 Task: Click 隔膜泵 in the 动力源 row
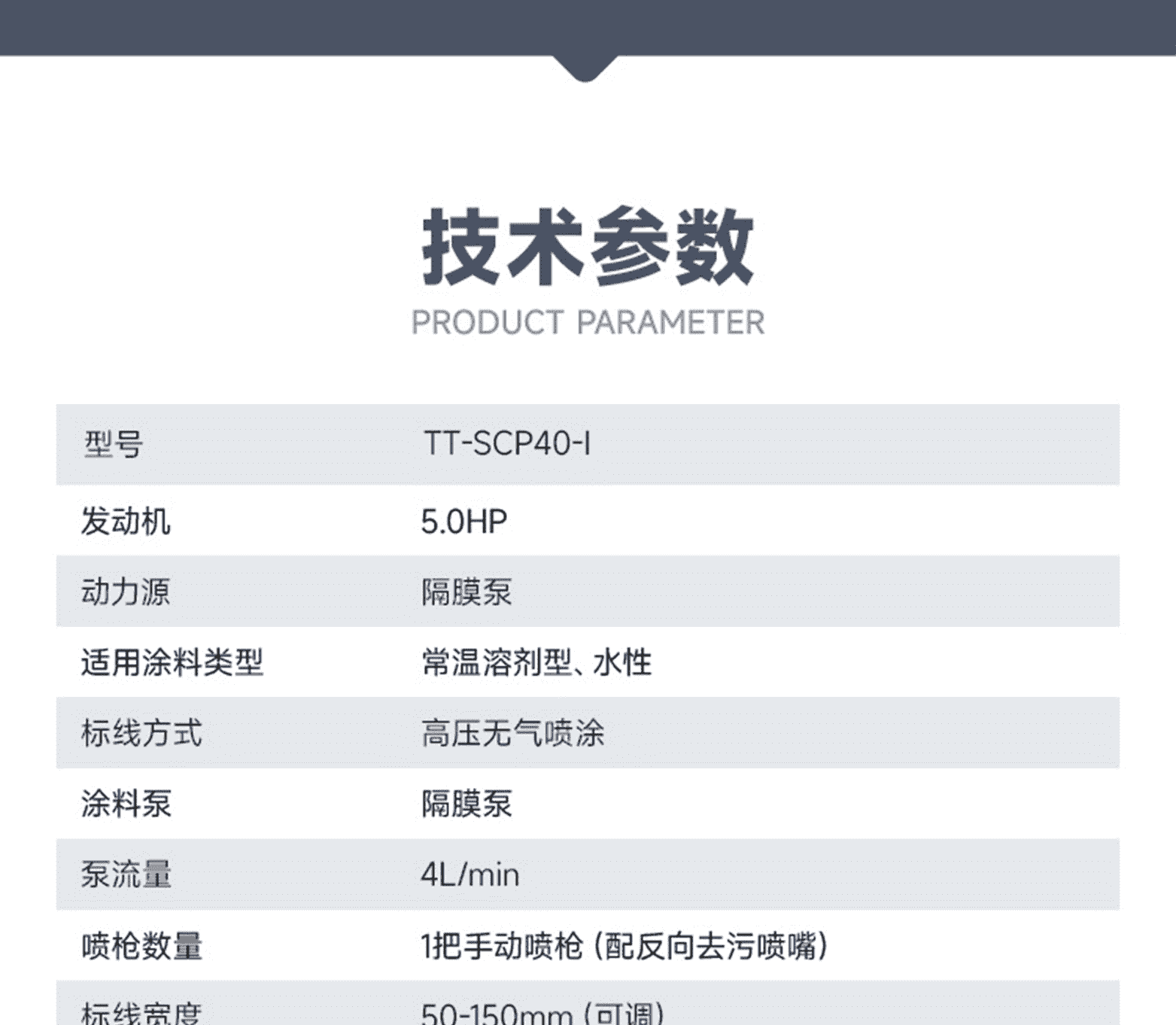click(x=466, y=592)
